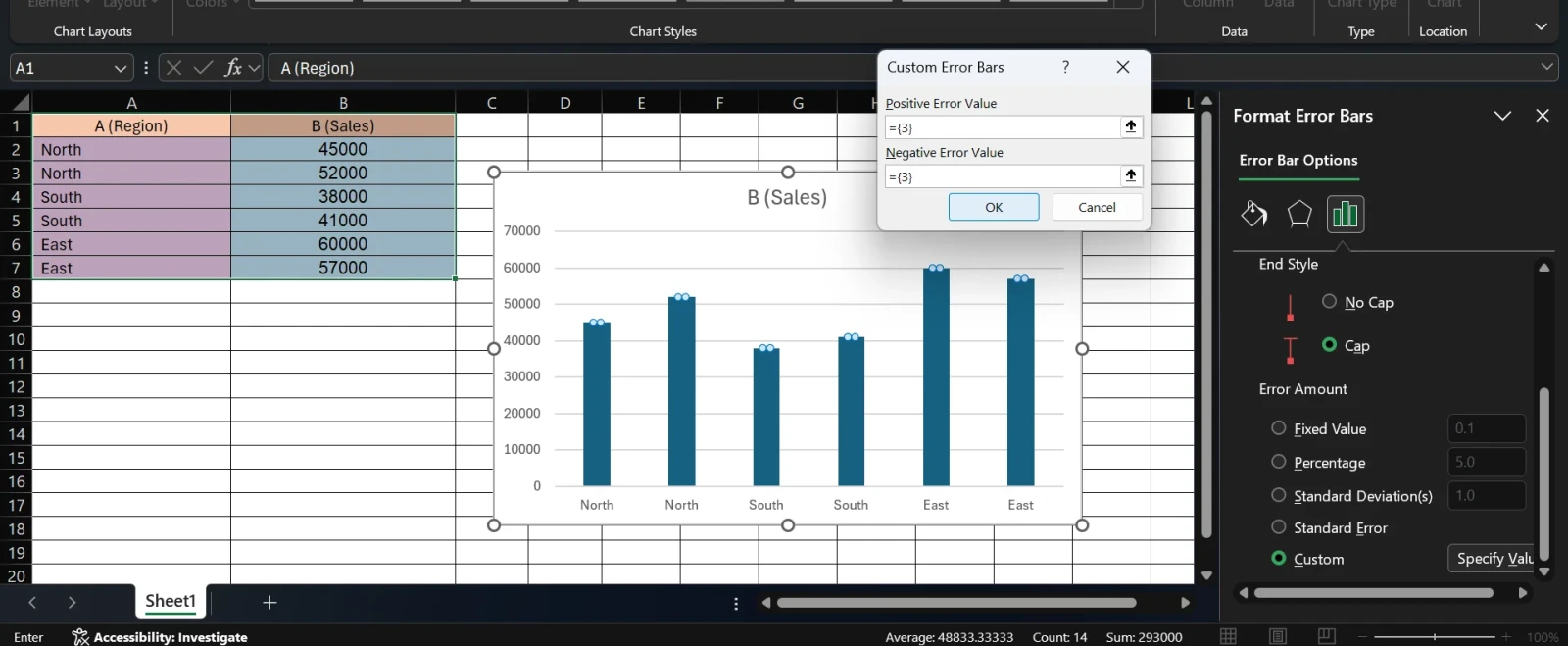Choose Standard Deviation(s) error amount

(x=1279, y=495)
